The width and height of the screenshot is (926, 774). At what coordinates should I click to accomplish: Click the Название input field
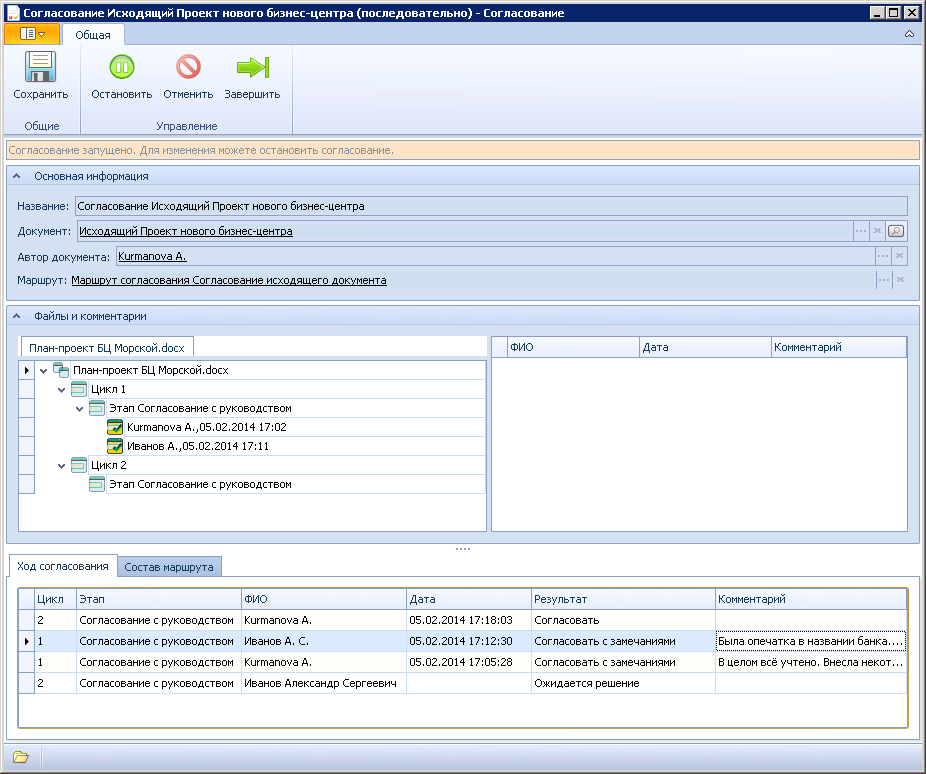[x=491, y=206]
